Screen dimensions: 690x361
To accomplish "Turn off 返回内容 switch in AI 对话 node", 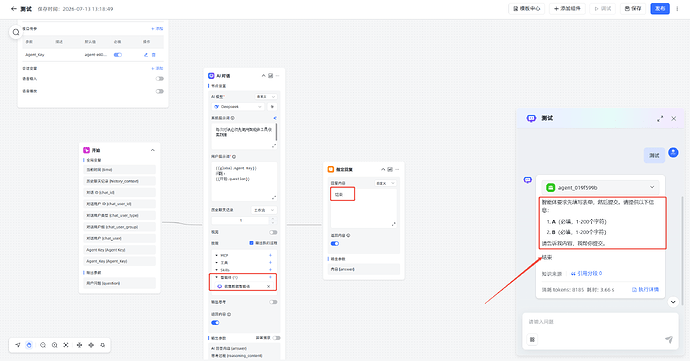I will 215,323.
